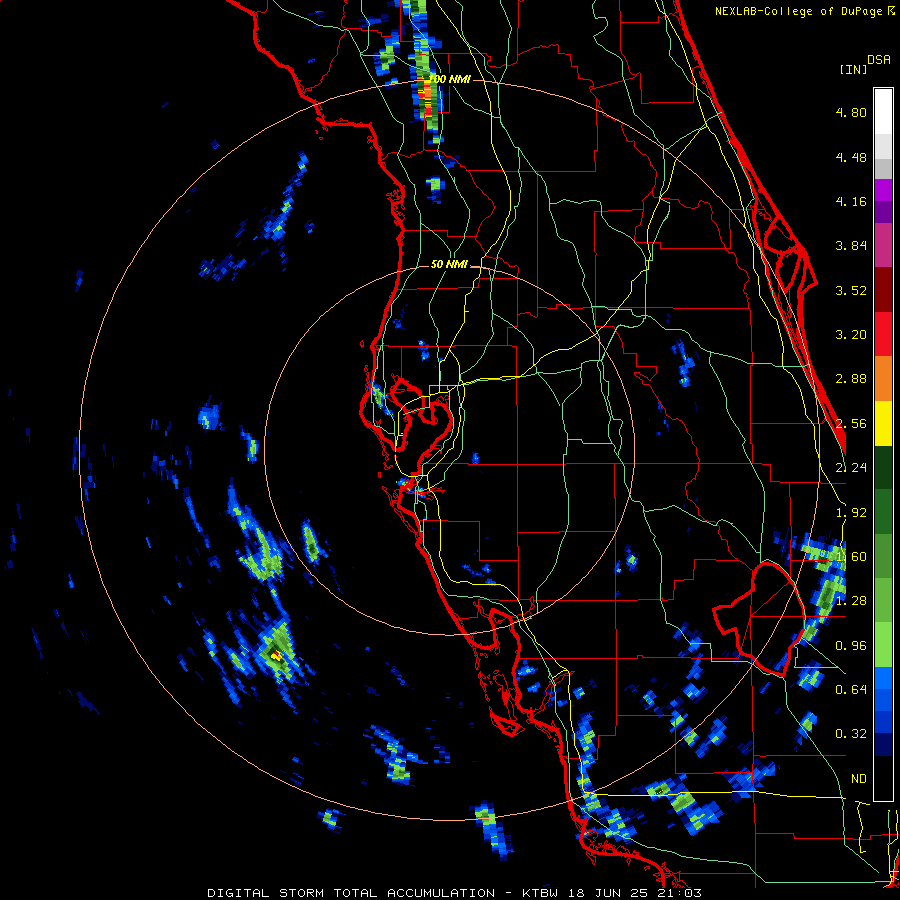900x900 pixels.
Task: Click the 4.16 legend value
Action: 851,201
